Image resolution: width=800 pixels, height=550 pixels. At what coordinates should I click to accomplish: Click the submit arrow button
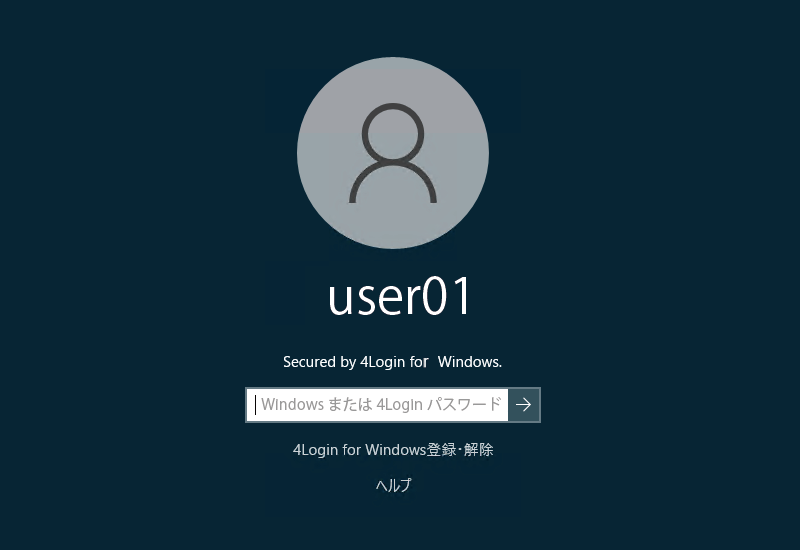tap(524, 405)
